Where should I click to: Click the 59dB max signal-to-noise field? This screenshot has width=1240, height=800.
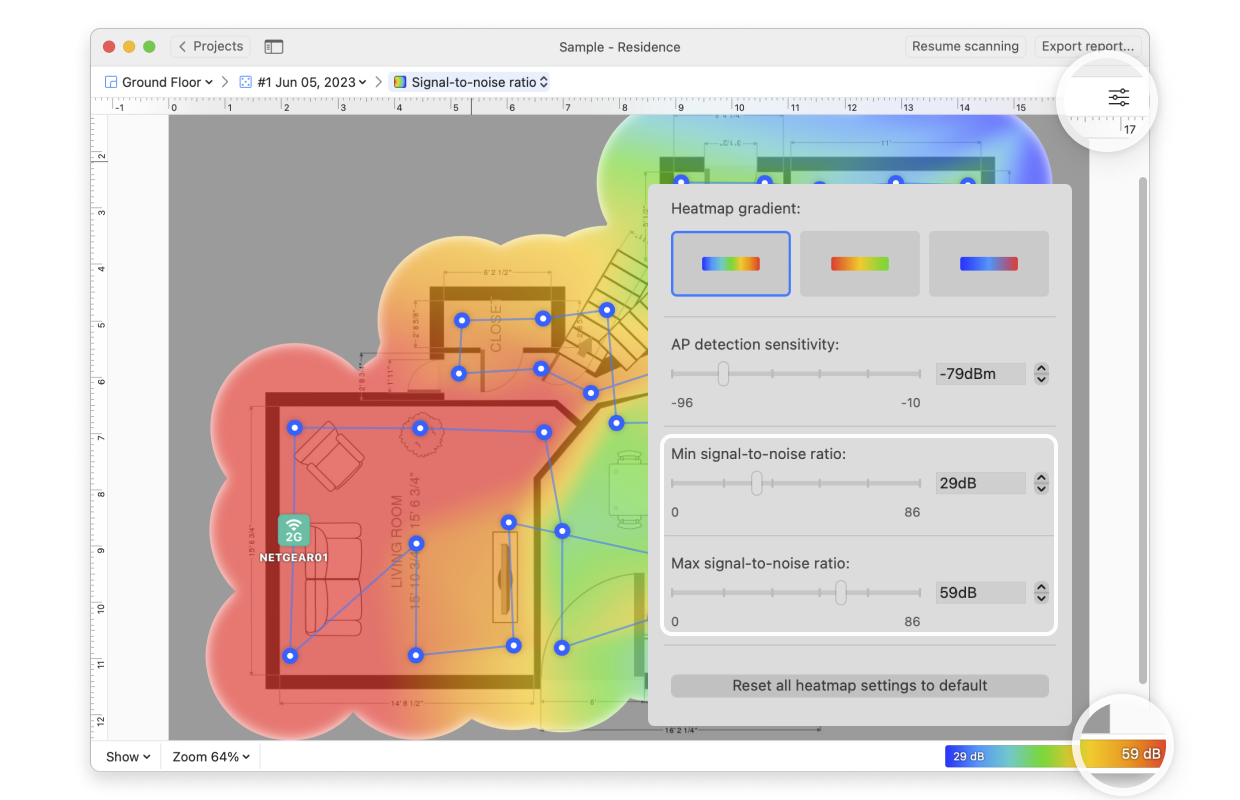pos(980,593)
